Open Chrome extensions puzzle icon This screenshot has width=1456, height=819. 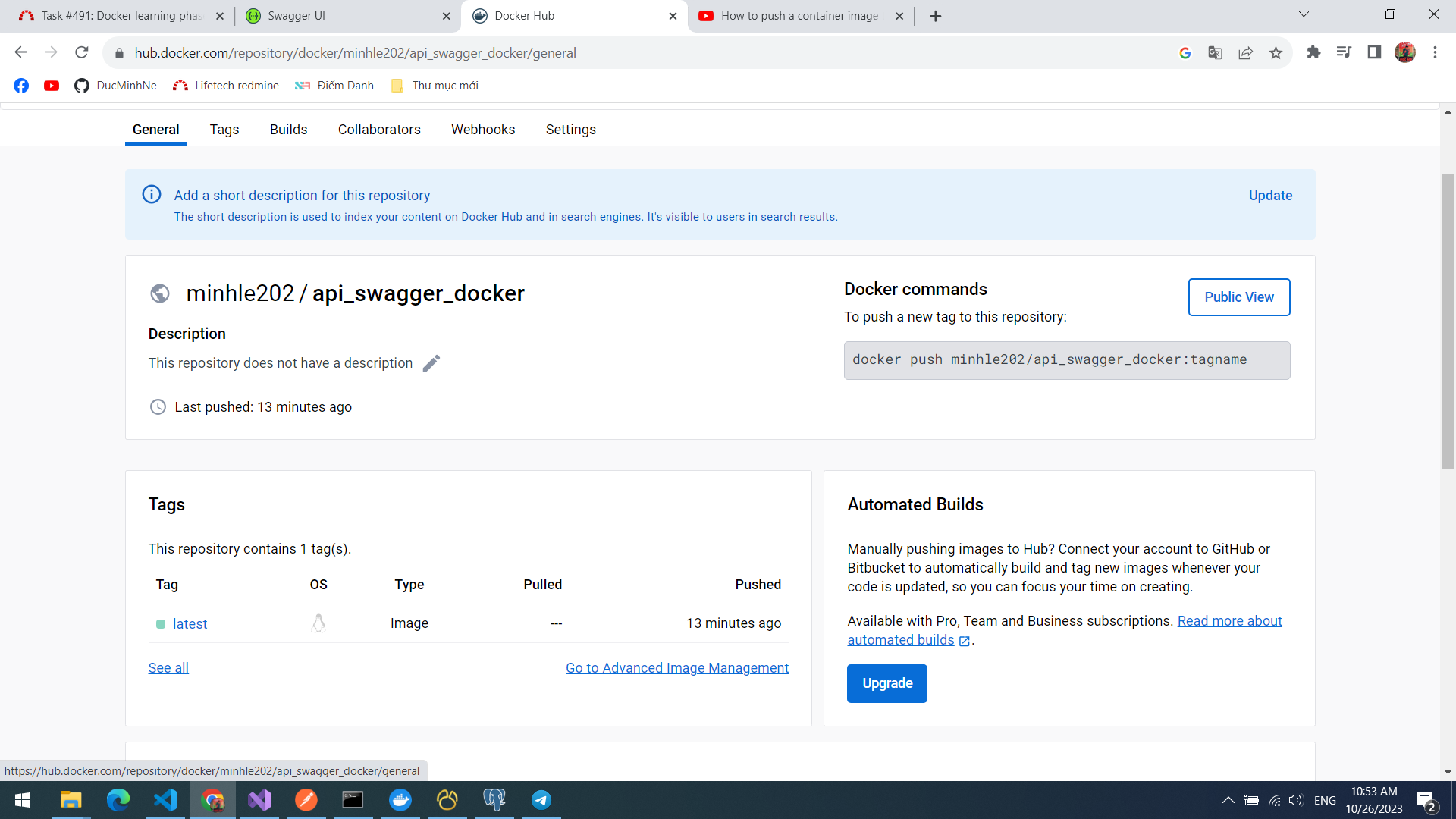[1313, 53]
